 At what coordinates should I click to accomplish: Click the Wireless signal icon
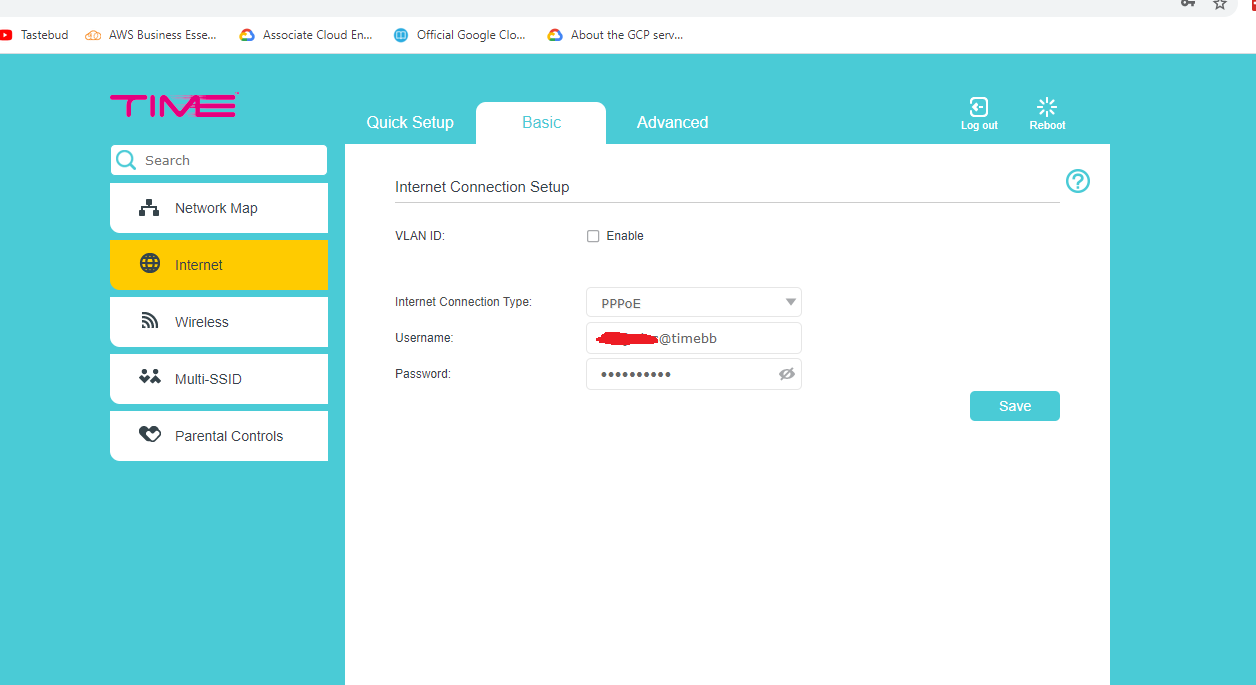coord(150,321)
